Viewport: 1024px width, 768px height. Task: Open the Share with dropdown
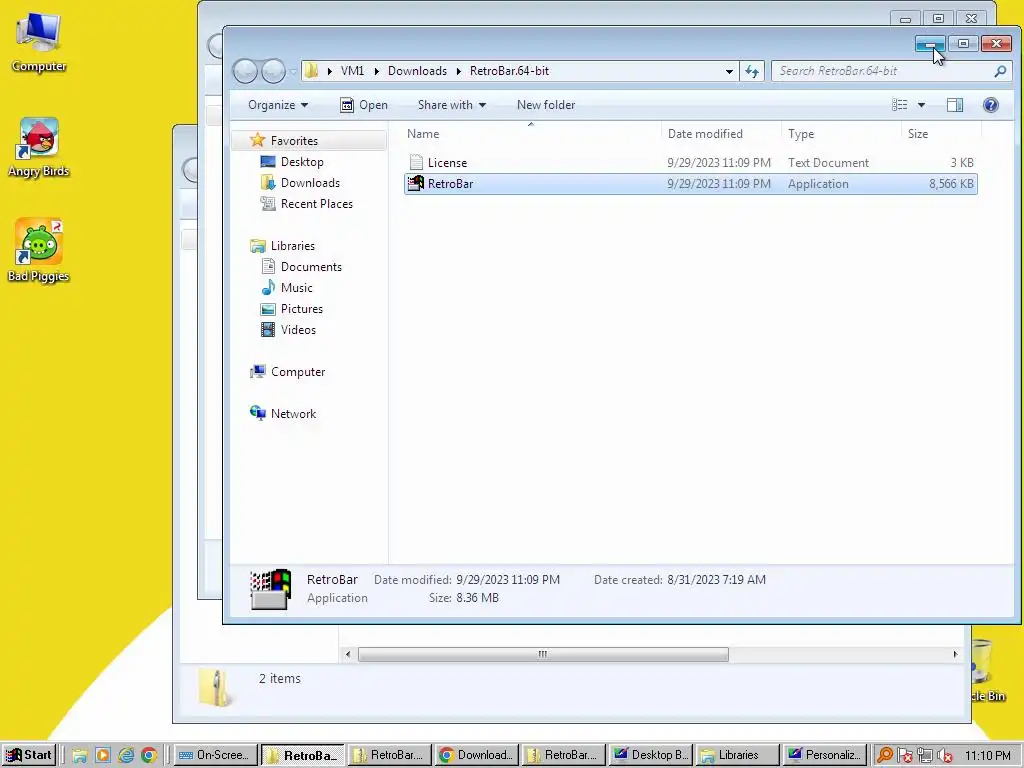point(452,104)
